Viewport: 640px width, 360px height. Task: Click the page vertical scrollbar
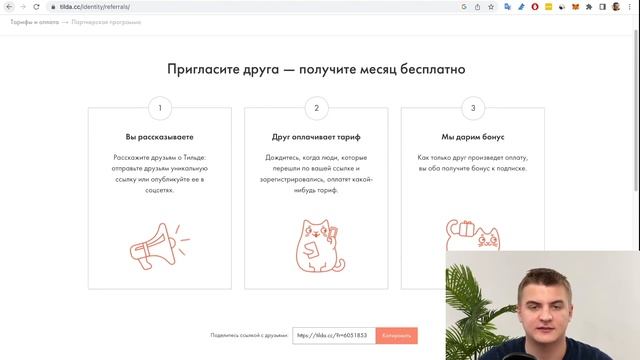click(x=636, y=110)
